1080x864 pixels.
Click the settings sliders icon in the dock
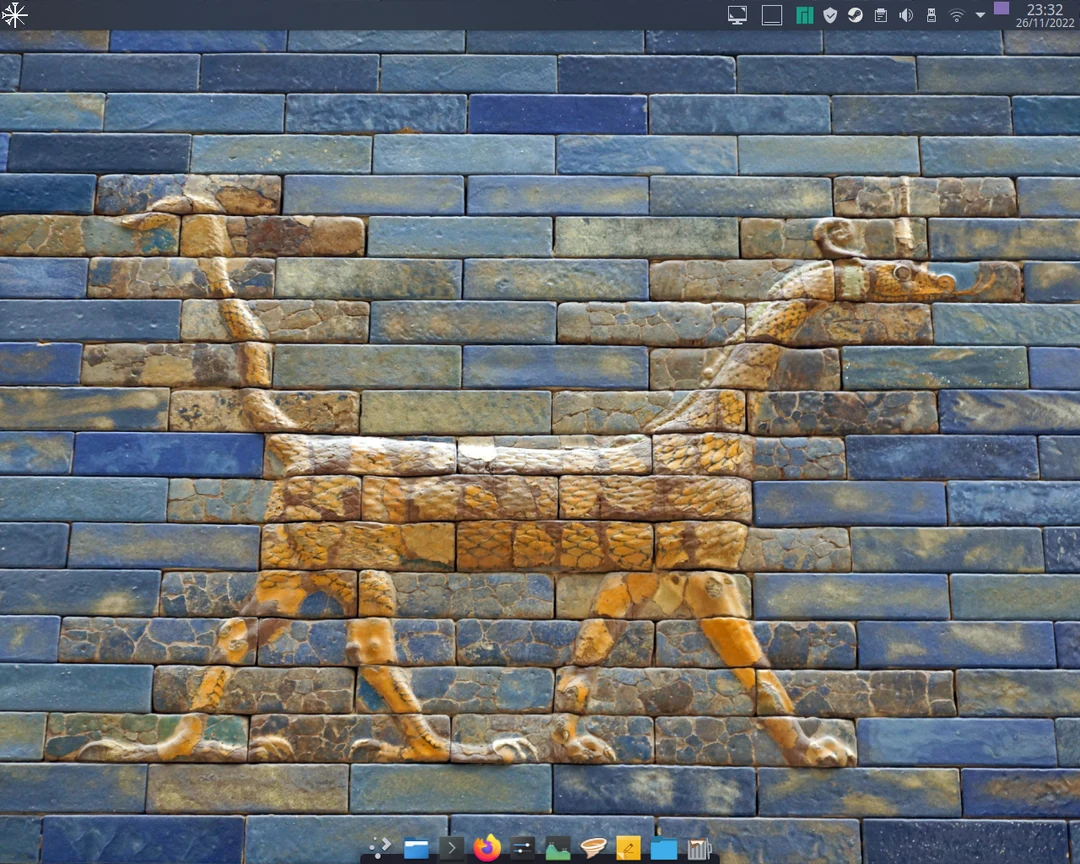pyautogui.click(x=522, y=848)
